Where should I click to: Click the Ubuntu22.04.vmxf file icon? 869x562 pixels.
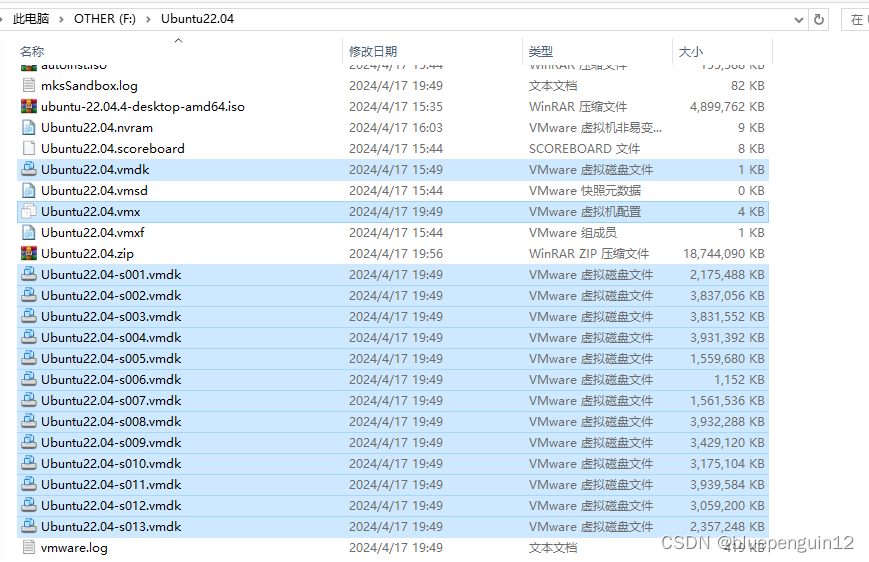29,233
